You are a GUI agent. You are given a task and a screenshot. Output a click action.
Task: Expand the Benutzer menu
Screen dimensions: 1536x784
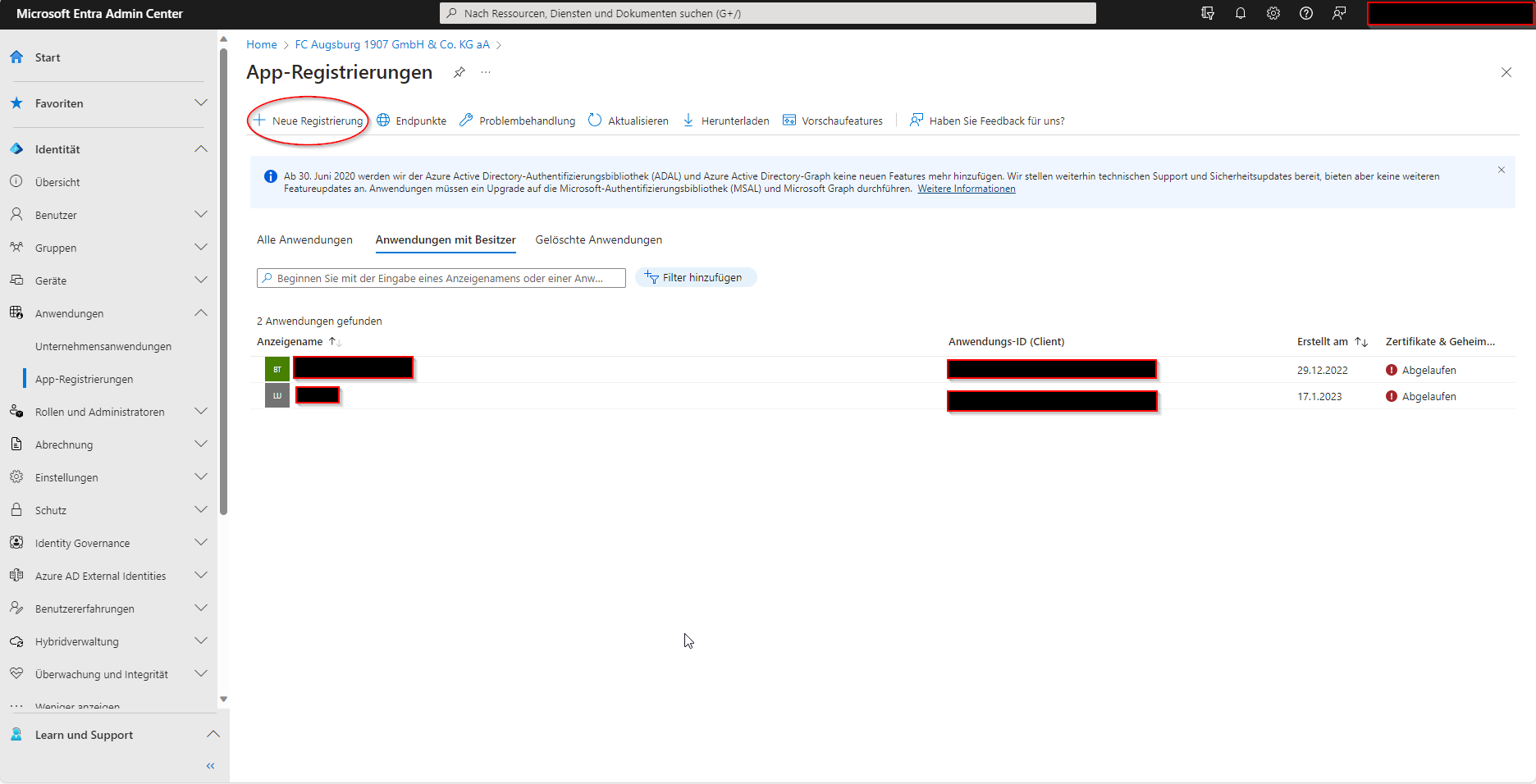click(x=201, y=214)
